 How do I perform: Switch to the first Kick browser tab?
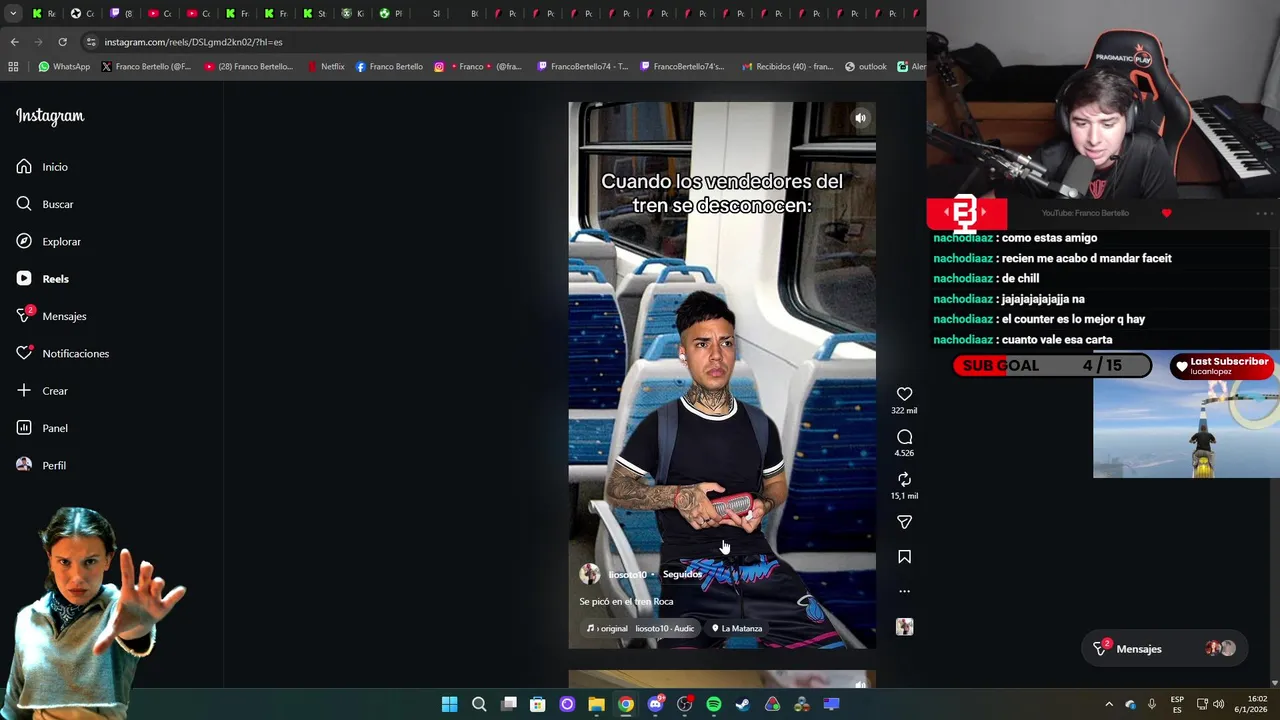44,13
